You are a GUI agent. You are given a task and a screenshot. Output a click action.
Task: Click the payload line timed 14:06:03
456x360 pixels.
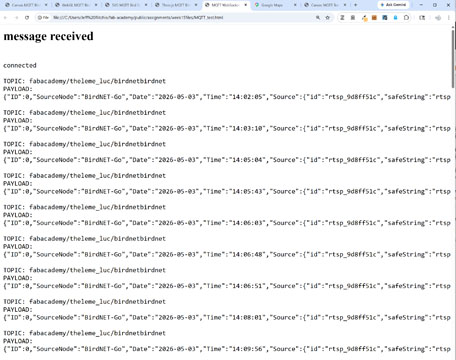click(227, 223)
